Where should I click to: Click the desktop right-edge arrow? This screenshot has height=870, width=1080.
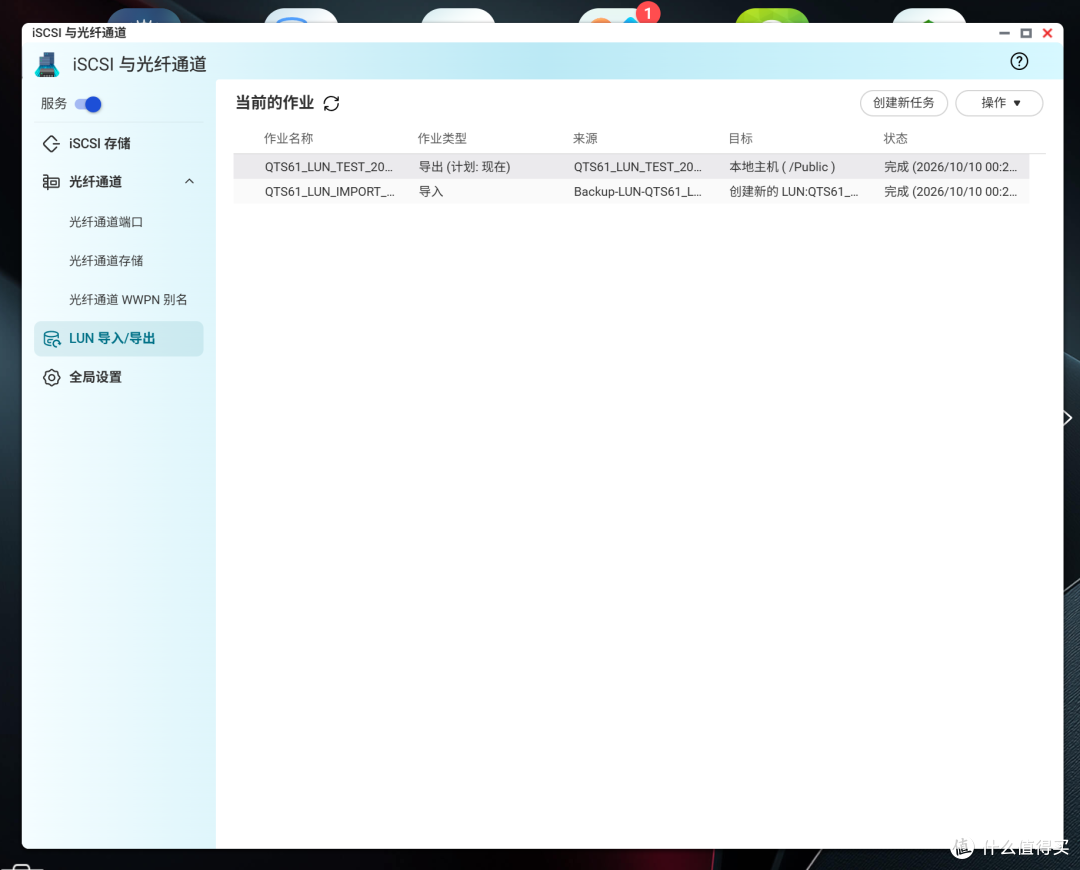1068,418
